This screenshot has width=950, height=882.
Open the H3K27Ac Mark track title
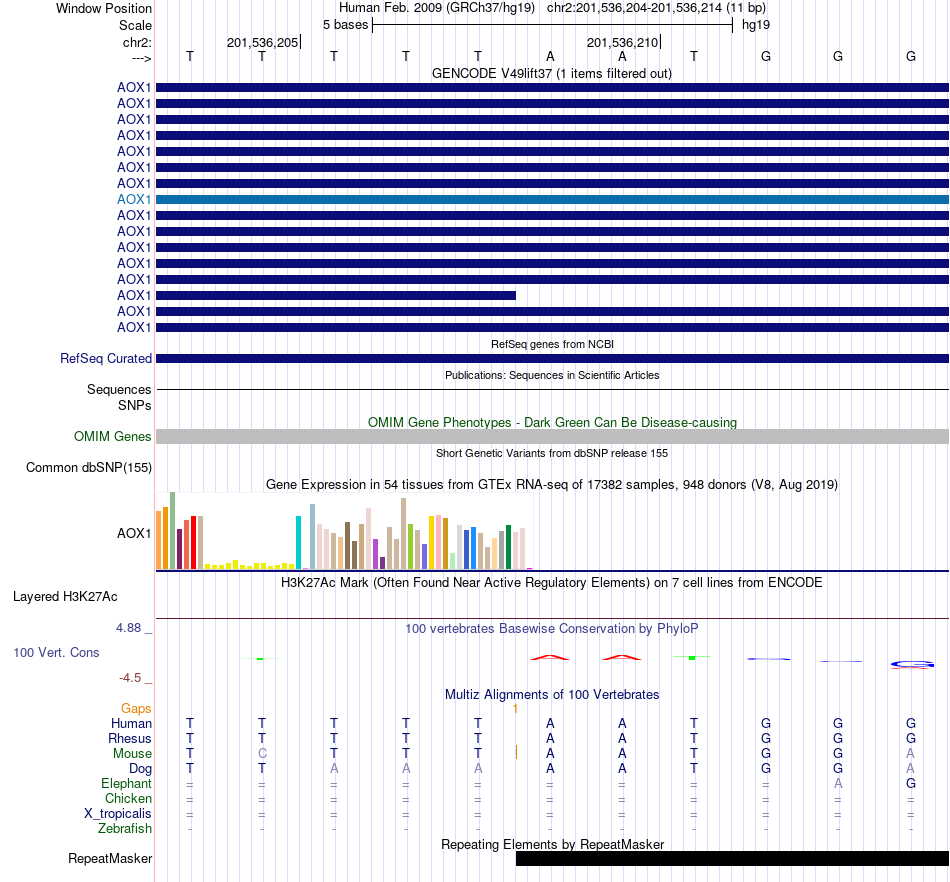[x=552, y=583]
